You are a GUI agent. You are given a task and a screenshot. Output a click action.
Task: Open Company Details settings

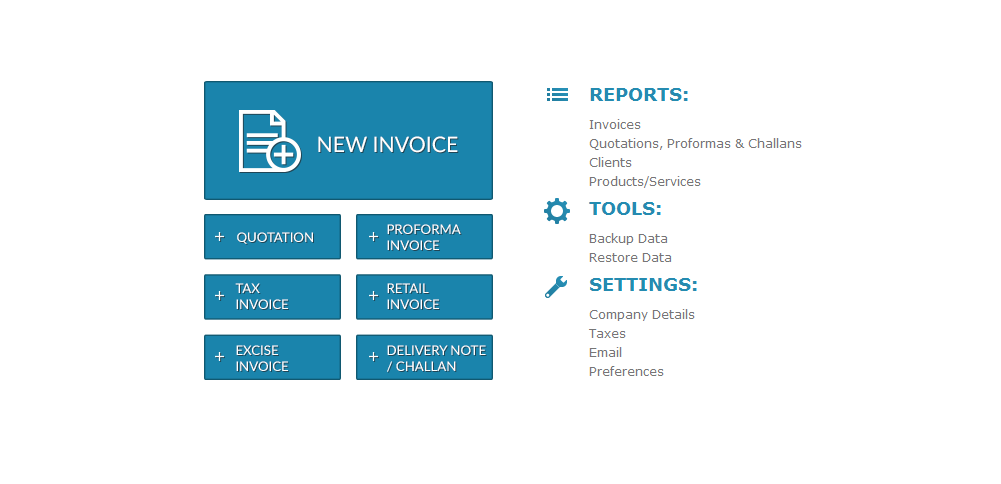(642, 315)
